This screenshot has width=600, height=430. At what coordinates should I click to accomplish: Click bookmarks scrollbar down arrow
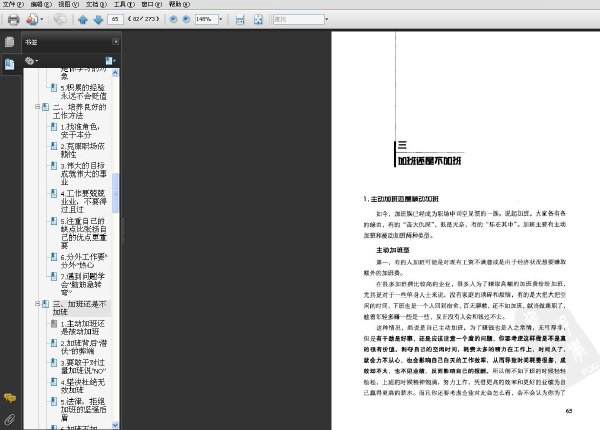[x=115, y=425]
